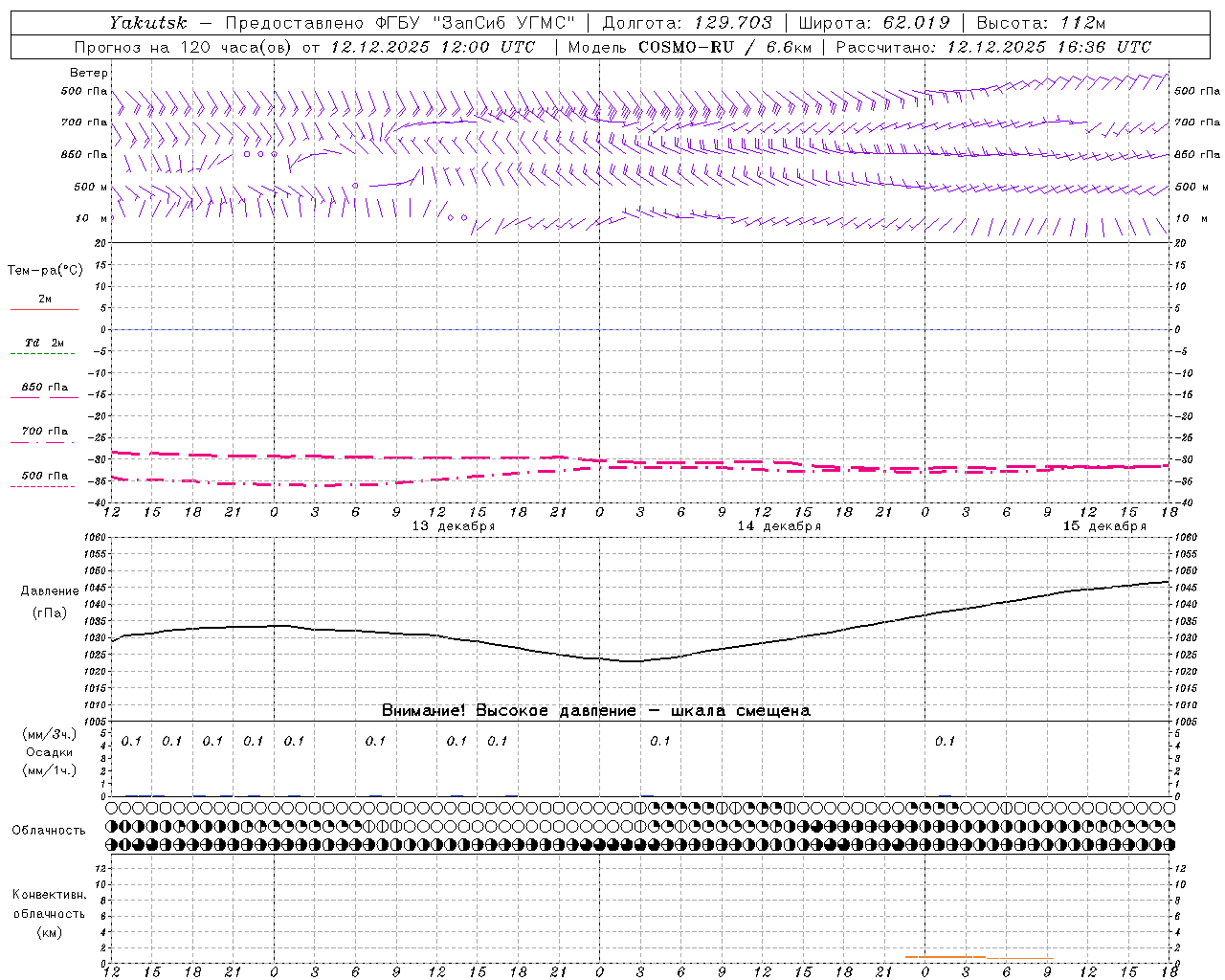Click the pink dash-dot 700 гПа legend line
This screenshot has height=980, width=1225.
click(x=43, y=442)
